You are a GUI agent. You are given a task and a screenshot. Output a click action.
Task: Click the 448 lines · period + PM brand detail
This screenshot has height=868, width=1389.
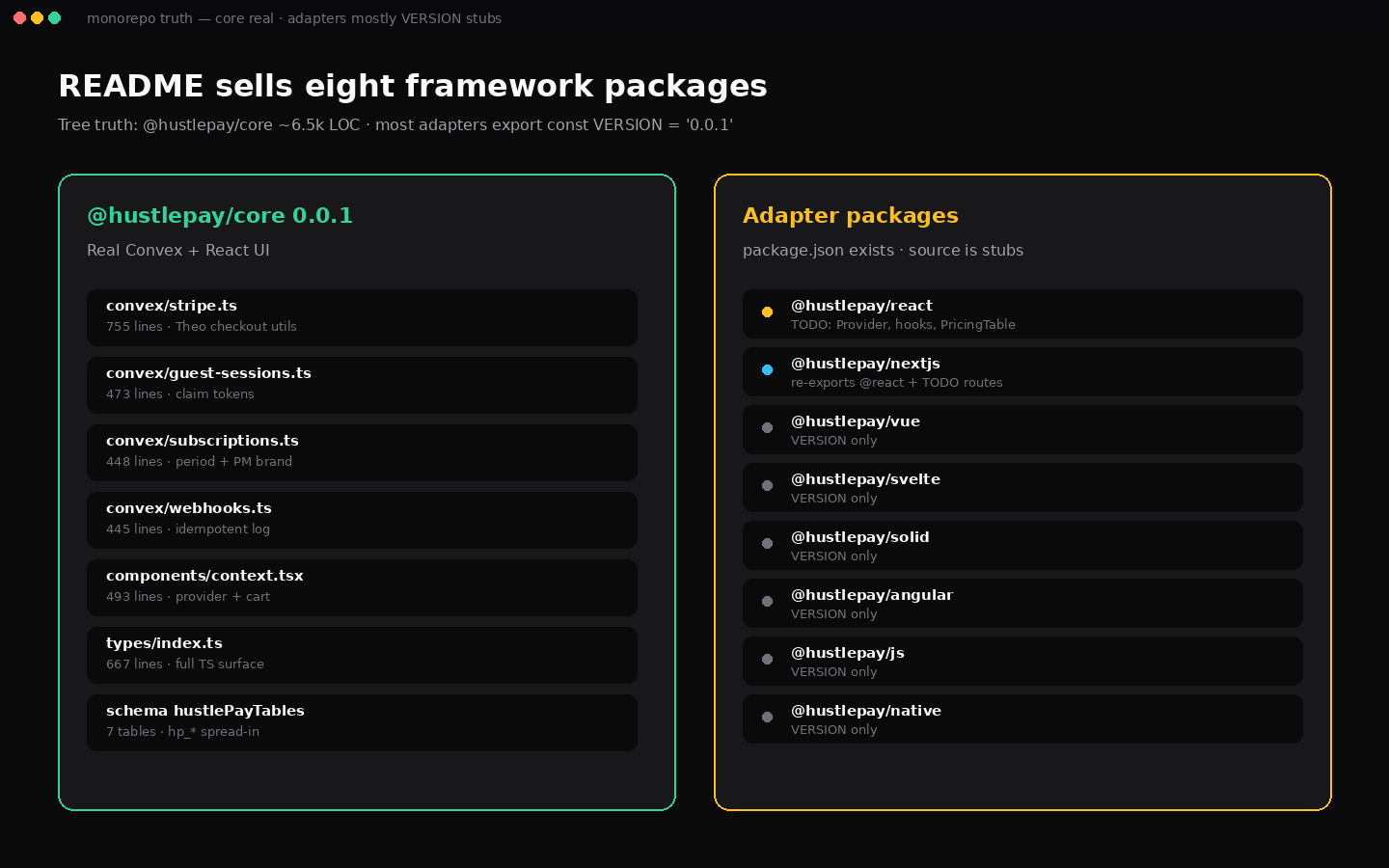[x=199, y=462]
